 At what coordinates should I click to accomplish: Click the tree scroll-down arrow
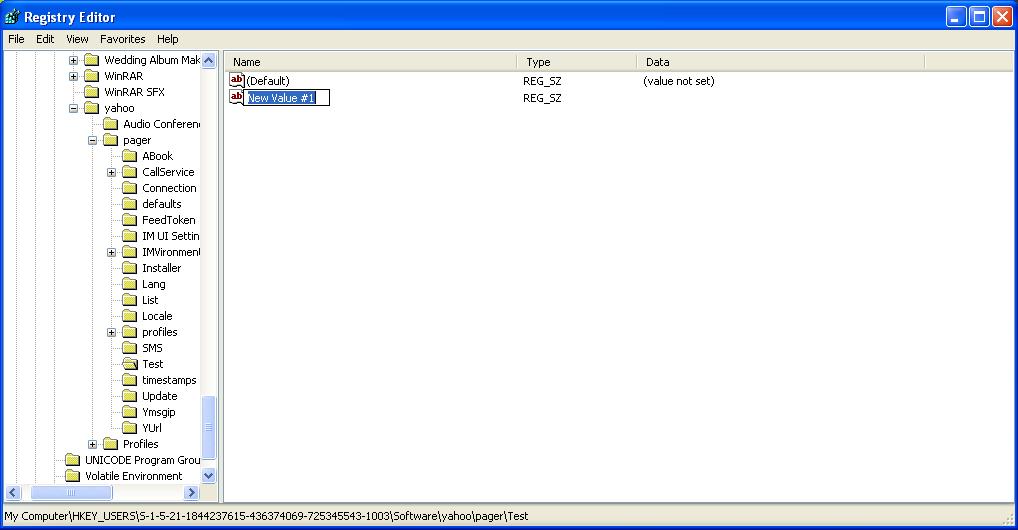tap(209, 475)
